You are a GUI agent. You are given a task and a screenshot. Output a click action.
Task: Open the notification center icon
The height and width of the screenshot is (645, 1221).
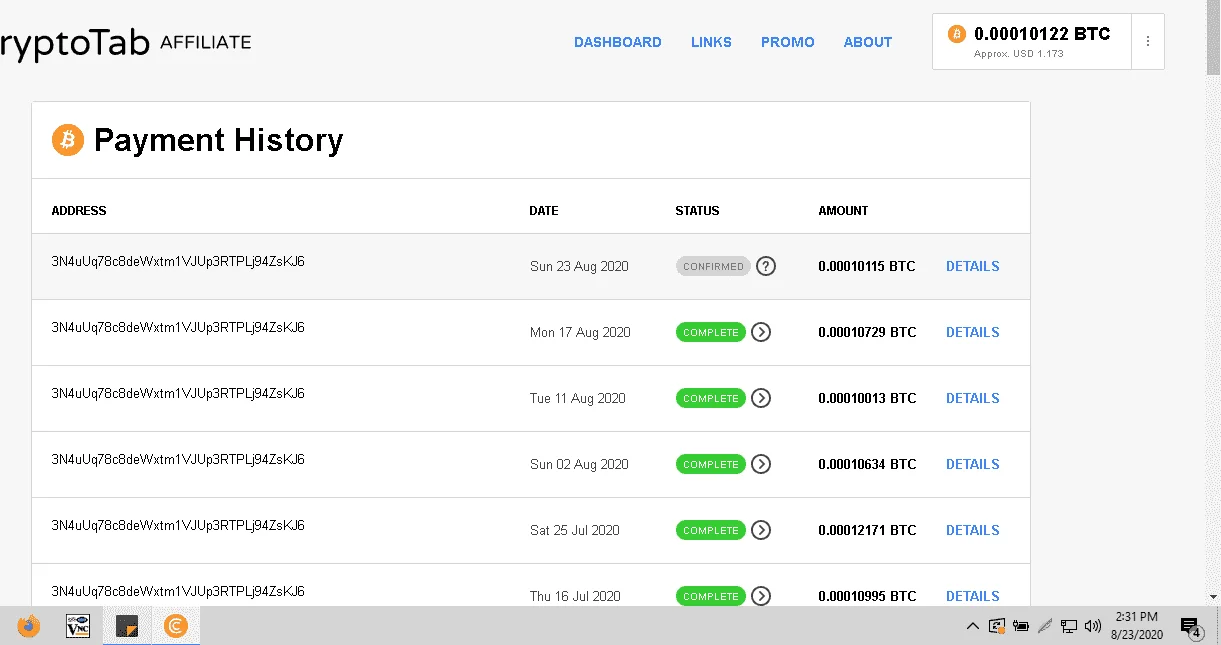click(x=1191, y=627)
